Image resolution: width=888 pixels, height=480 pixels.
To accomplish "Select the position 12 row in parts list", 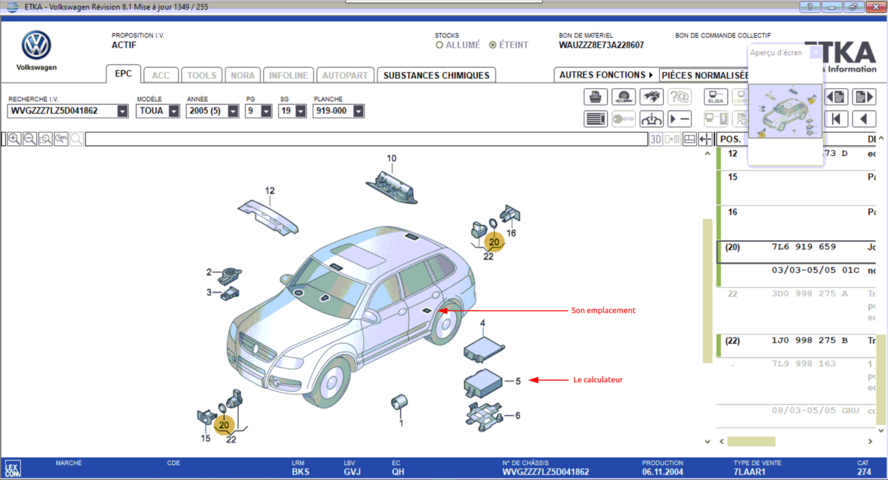I will [x=796, y=158].
